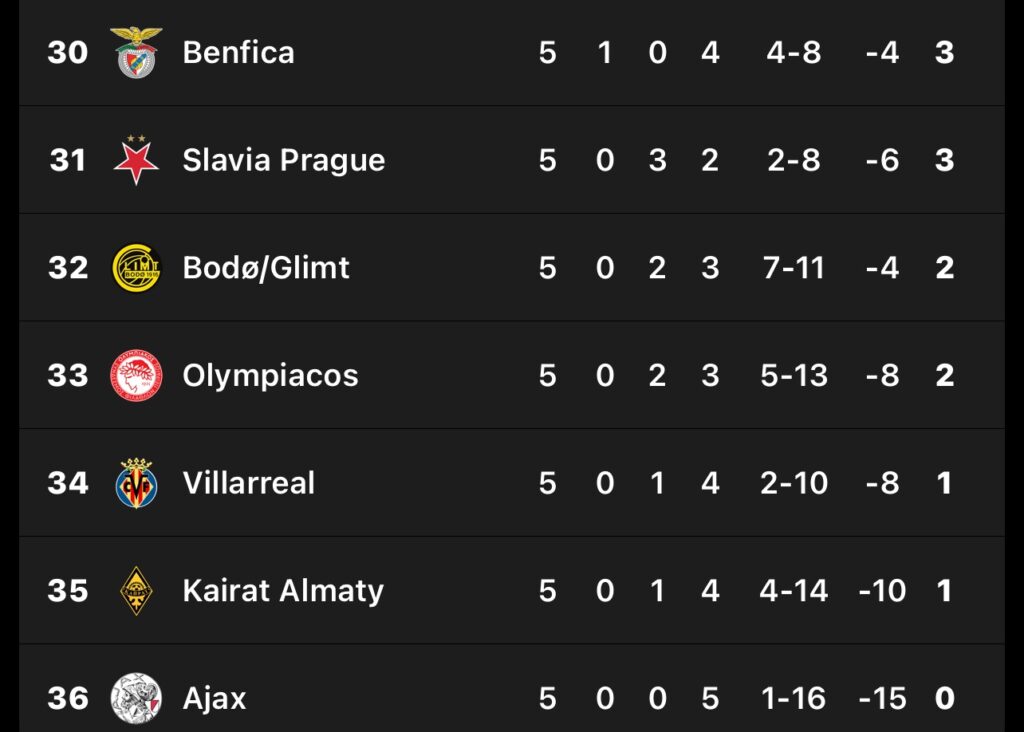Tap Olympiacos's 5-13 goals record
The width and height of the screenshot is (1024, 732).
(x=794, y=376)
